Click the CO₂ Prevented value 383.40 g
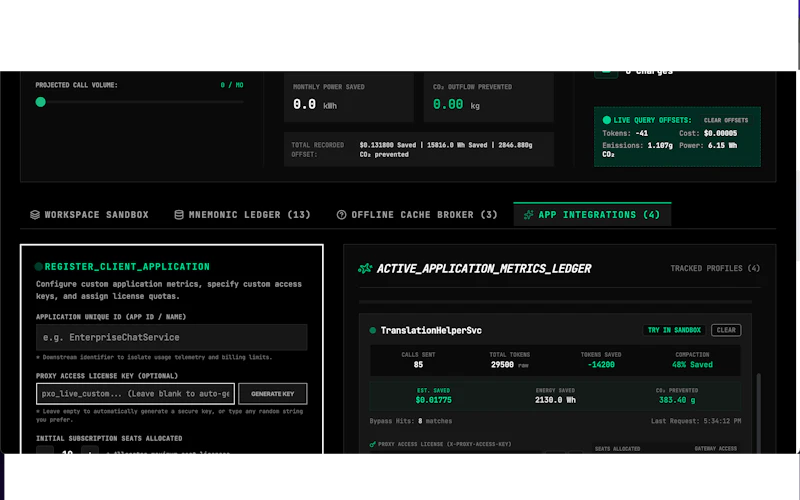Image resolution: width=800 pixels, height=500 pixels. 677,400
